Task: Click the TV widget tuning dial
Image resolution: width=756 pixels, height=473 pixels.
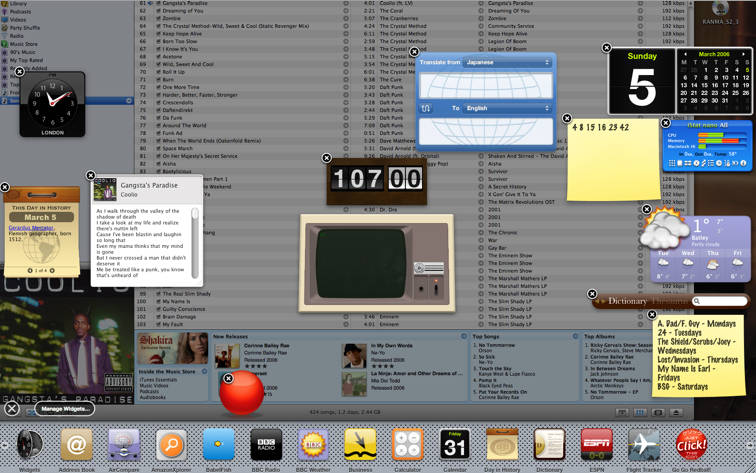Action: (x=418, y=268)
